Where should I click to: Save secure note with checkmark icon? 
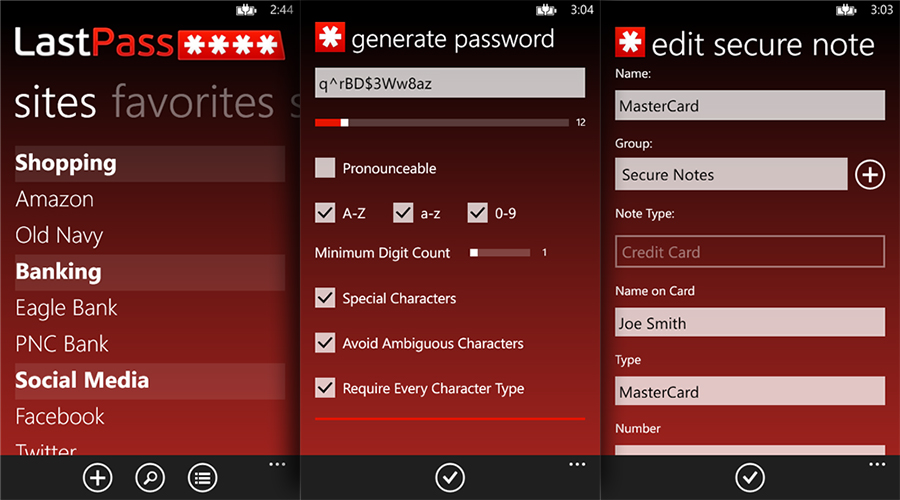[750, 478]
